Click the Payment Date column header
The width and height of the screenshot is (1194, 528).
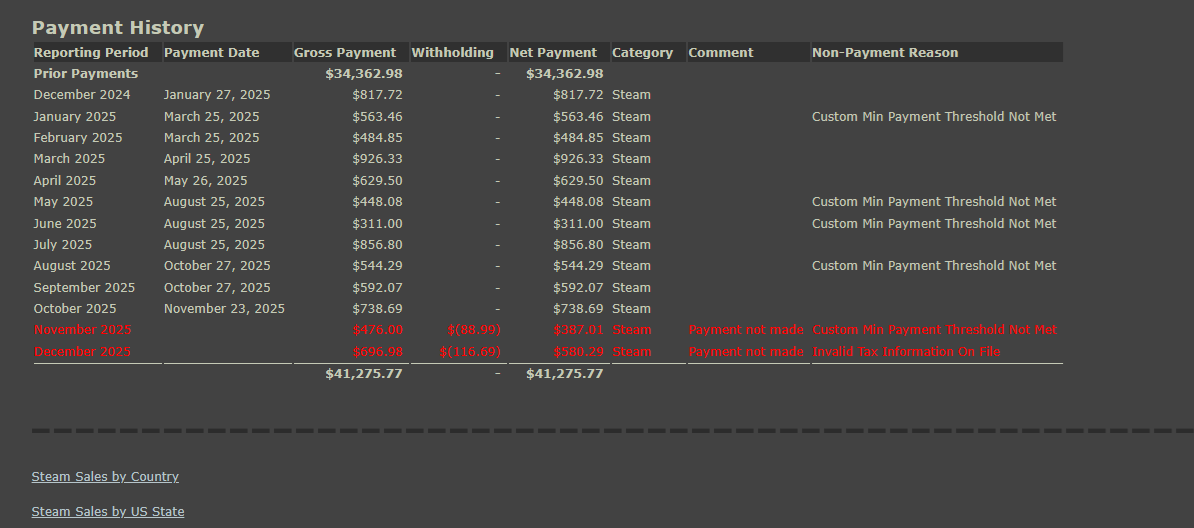tap(212, 53)
